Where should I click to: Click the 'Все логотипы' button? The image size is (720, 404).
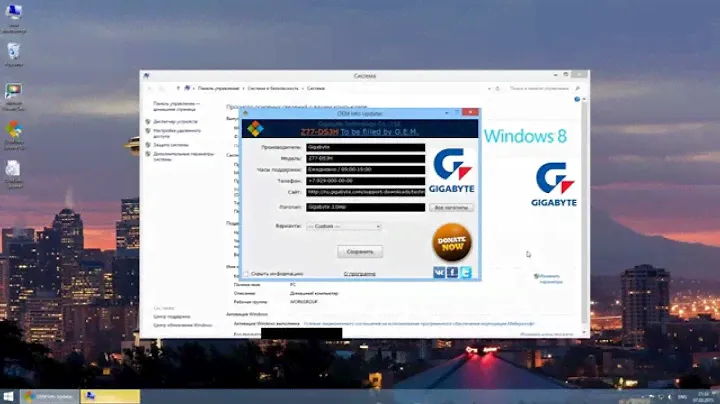(451, 207)
